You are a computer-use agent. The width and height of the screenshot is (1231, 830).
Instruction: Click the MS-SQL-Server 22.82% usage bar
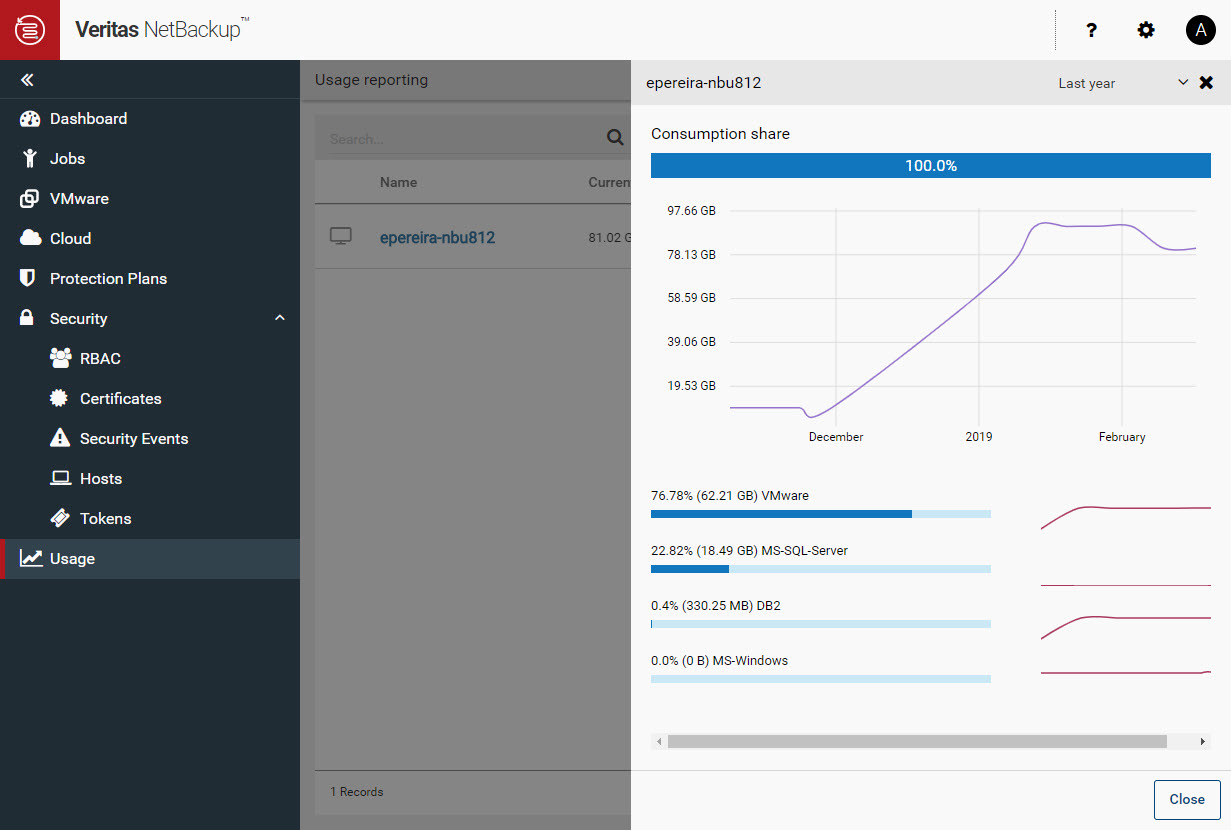(x=821, y=569)
